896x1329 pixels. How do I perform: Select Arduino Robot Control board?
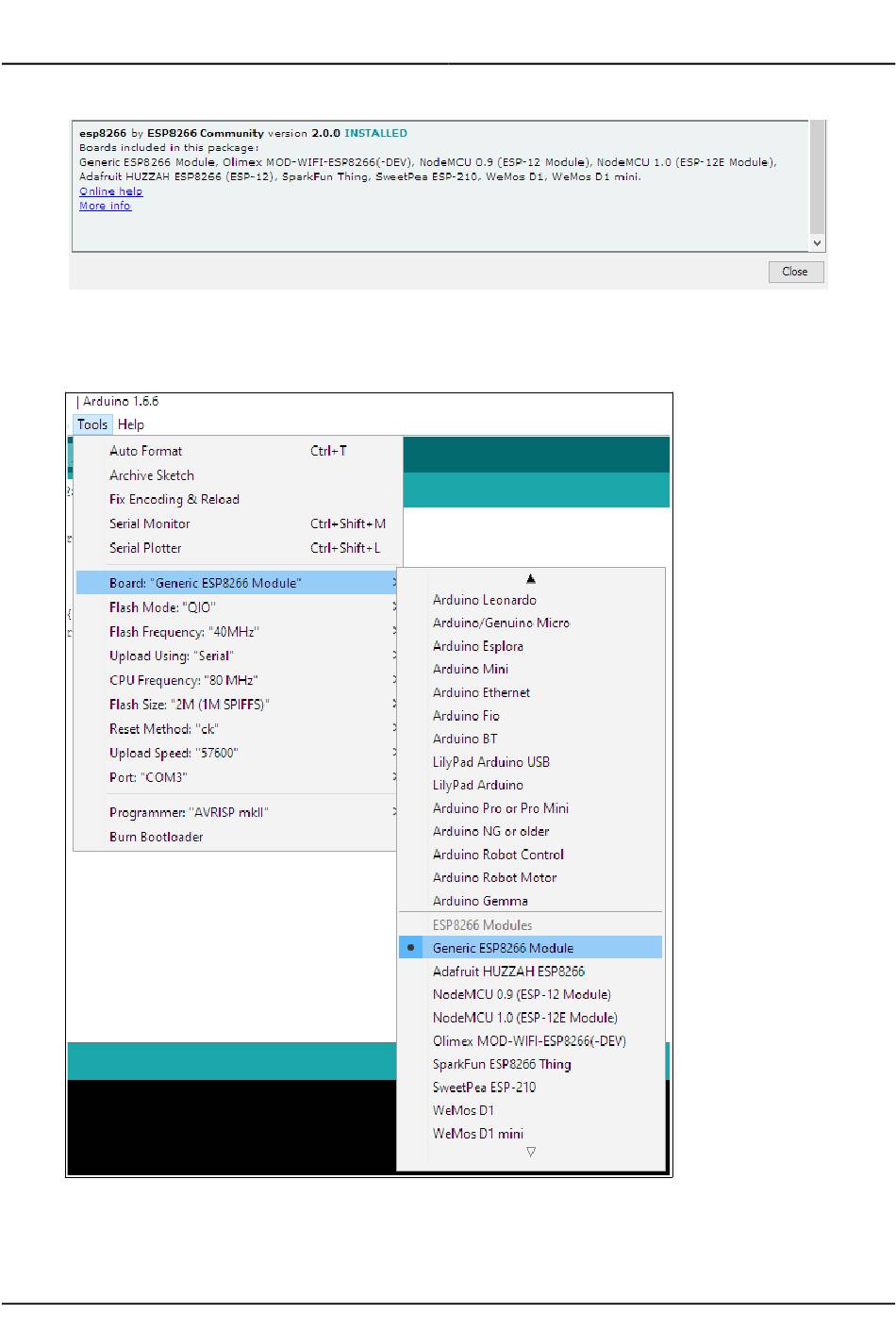click(531, 855)
